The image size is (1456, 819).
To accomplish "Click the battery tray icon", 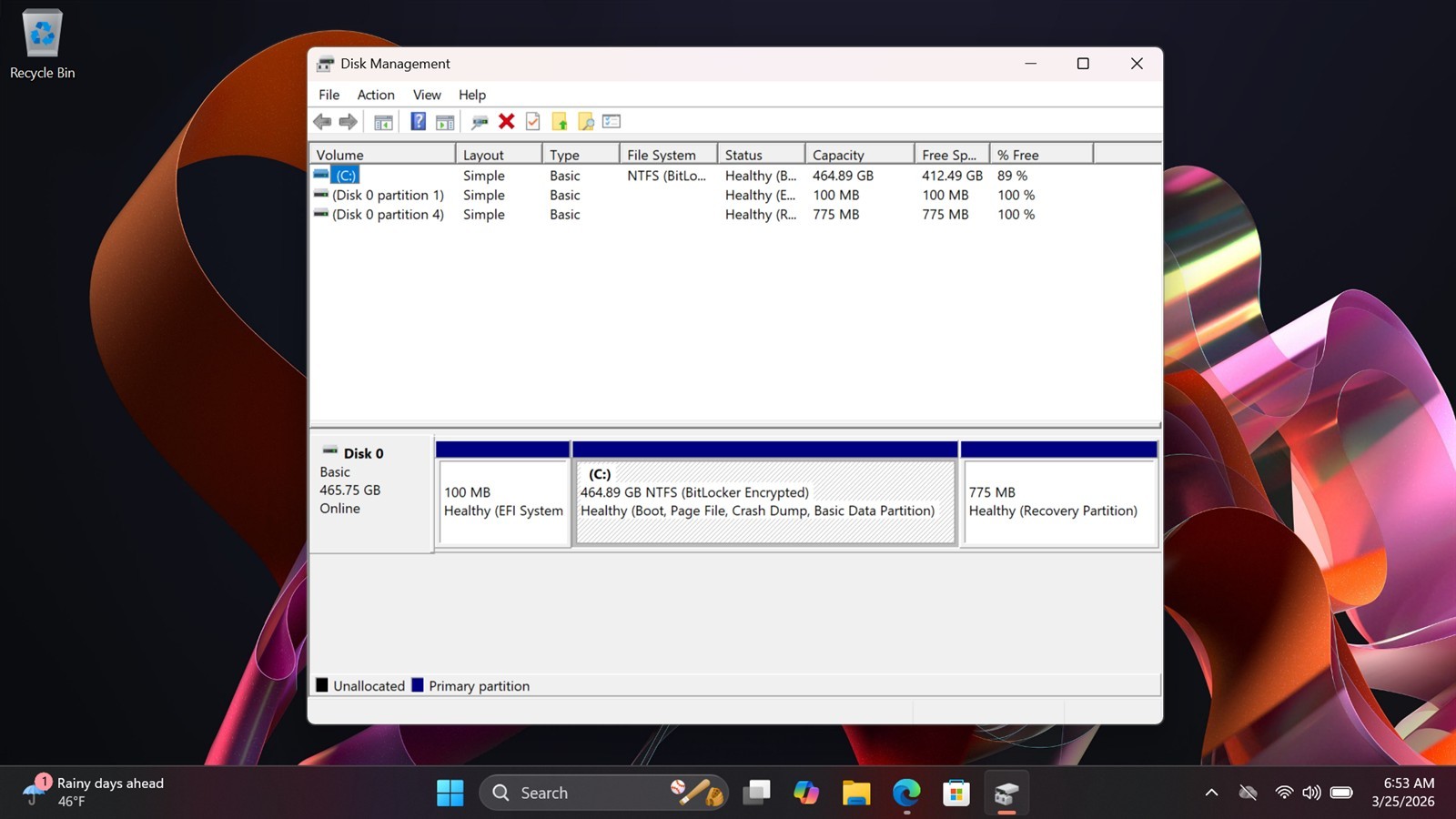I will (x=1341, y=793).
